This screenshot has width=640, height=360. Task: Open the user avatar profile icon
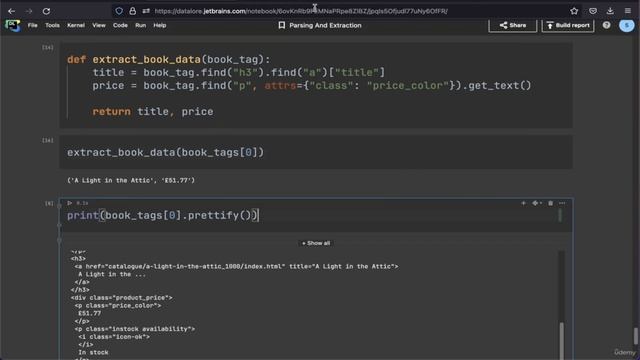pos(627,25)
